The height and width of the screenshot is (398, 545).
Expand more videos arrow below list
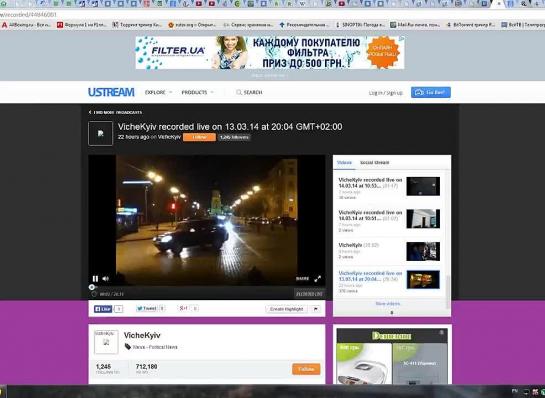[392, 312]
